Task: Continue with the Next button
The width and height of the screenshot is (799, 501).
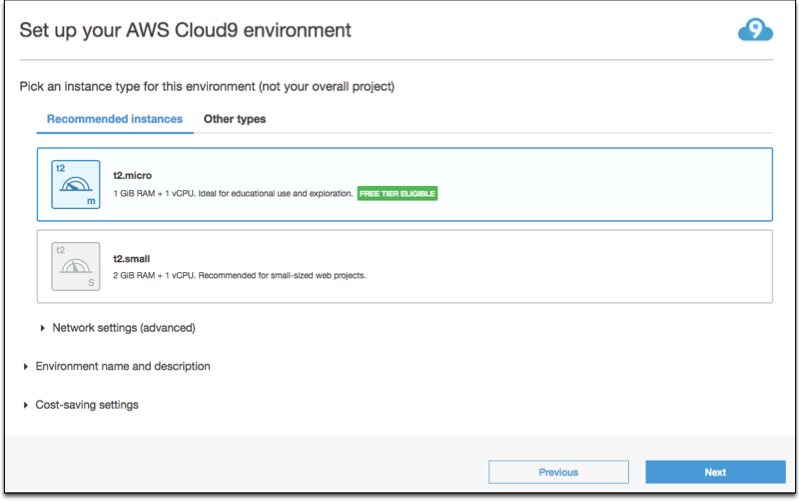Action: click(x=715, y=472)
